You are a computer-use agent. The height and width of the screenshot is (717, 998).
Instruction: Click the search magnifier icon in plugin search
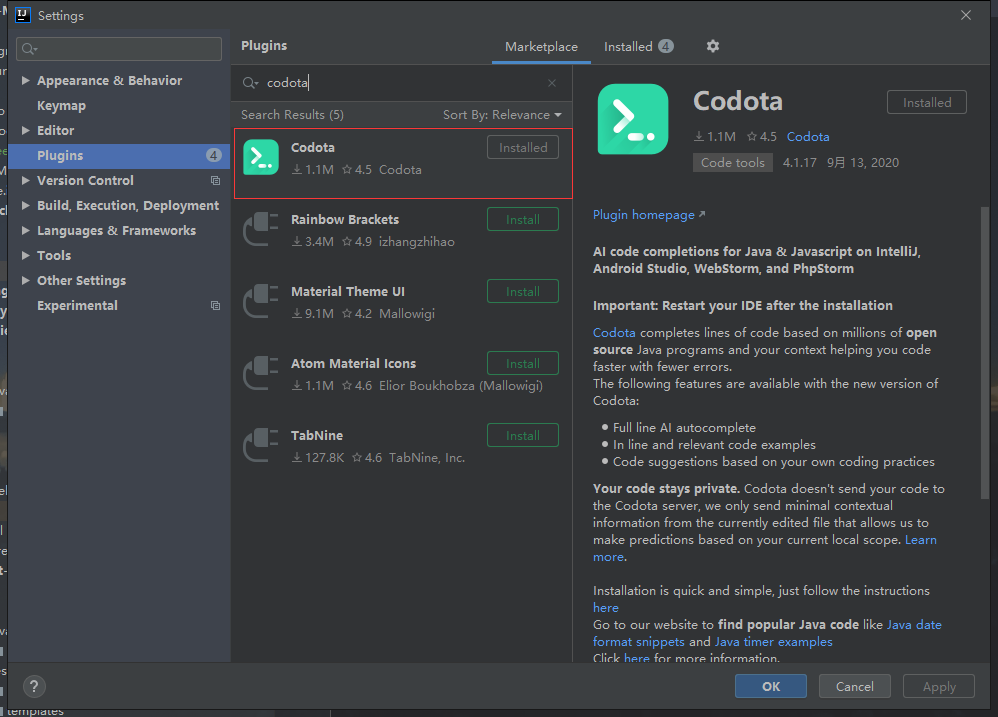point(250,83)
